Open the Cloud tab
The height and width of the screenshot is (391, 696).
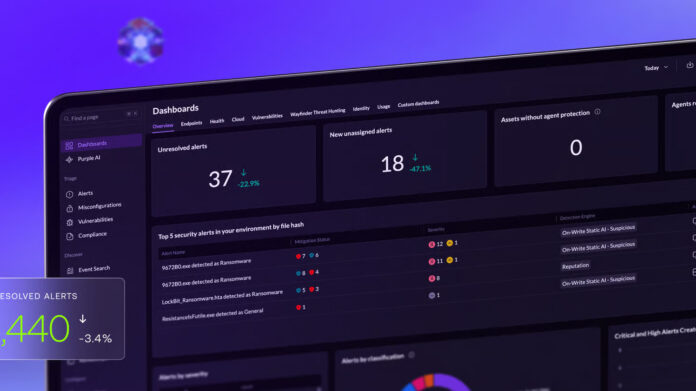pyautogui.click(x=238, y=119)
